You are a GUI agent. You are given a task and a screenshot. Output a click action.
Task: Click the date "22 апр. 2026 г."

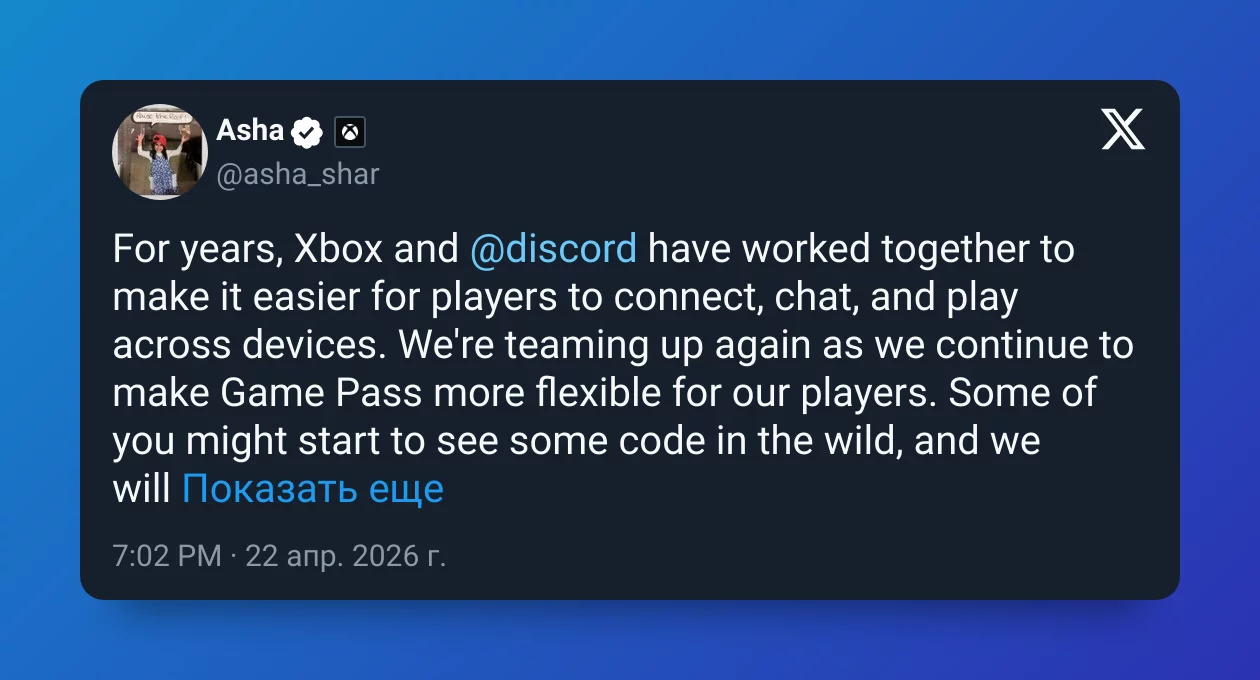point(346,556)
